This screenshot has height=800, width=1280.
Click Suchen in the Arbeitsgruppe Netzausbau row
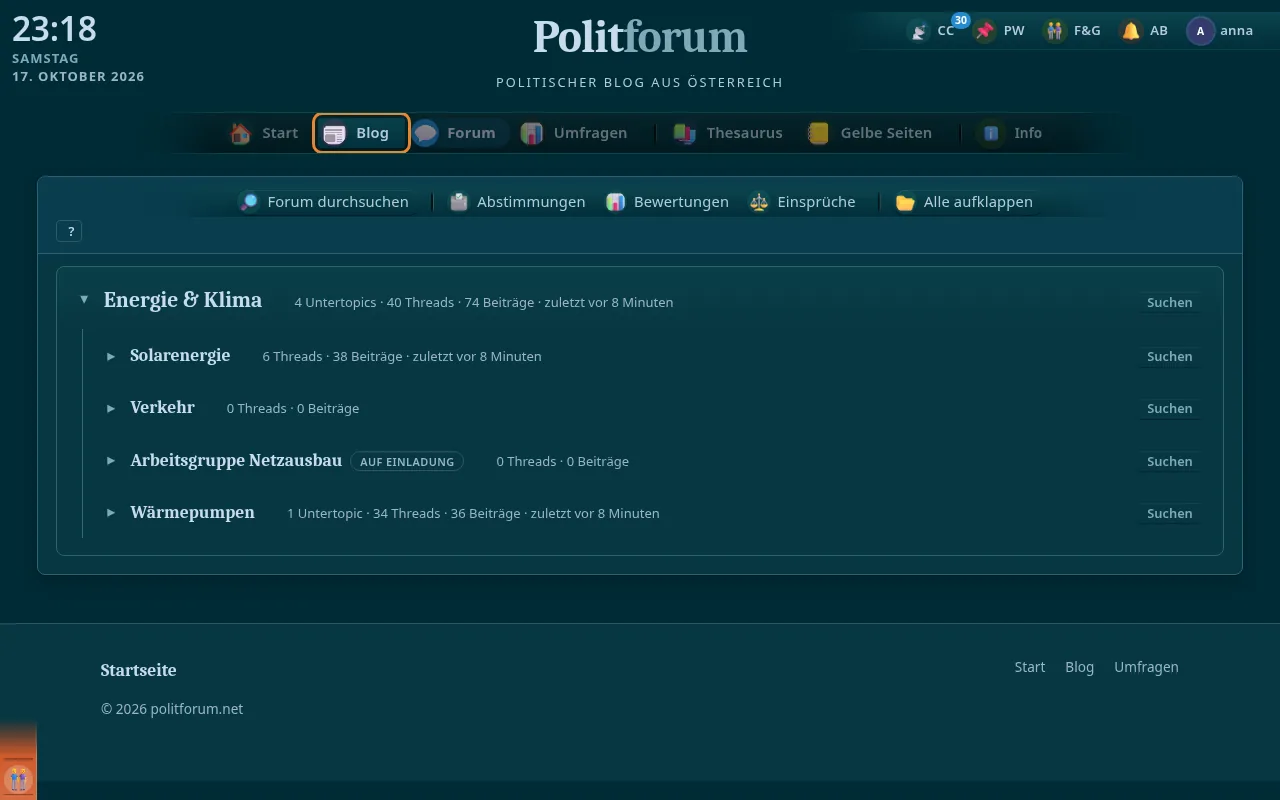tap(1169, 461)
